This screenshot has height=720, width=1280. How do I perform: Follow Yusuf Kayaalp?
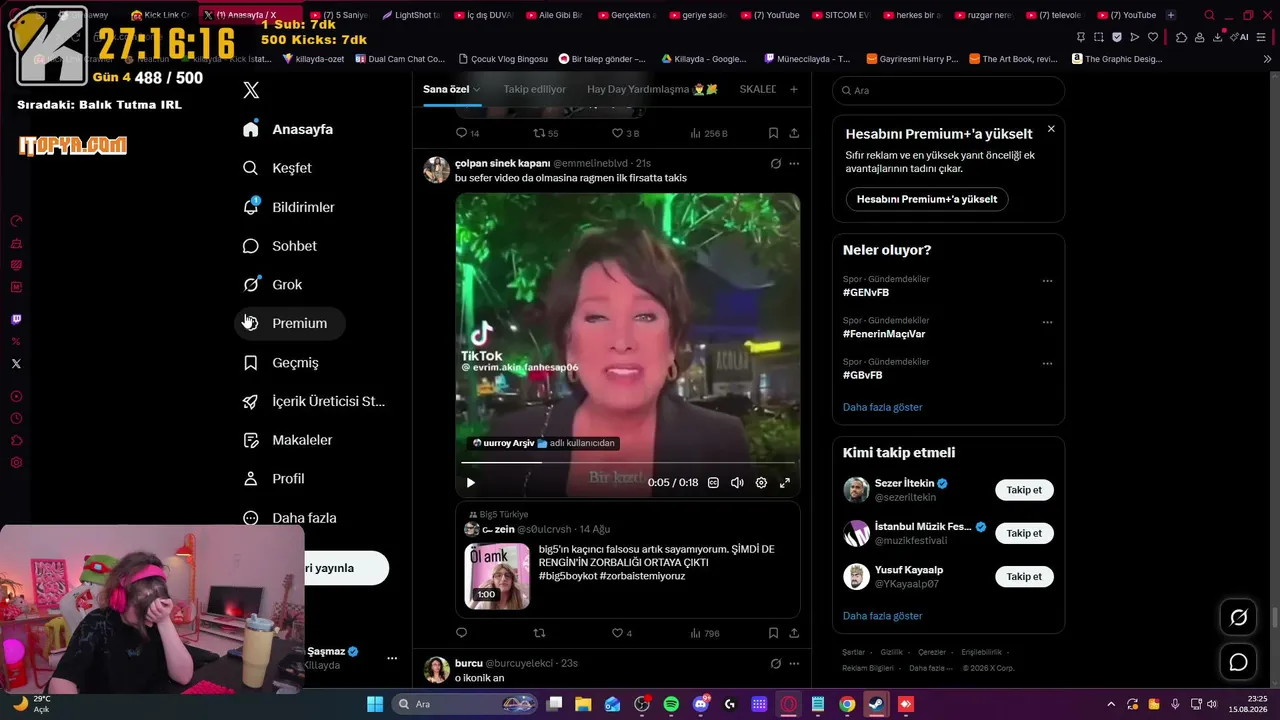tap(1024, 576)
